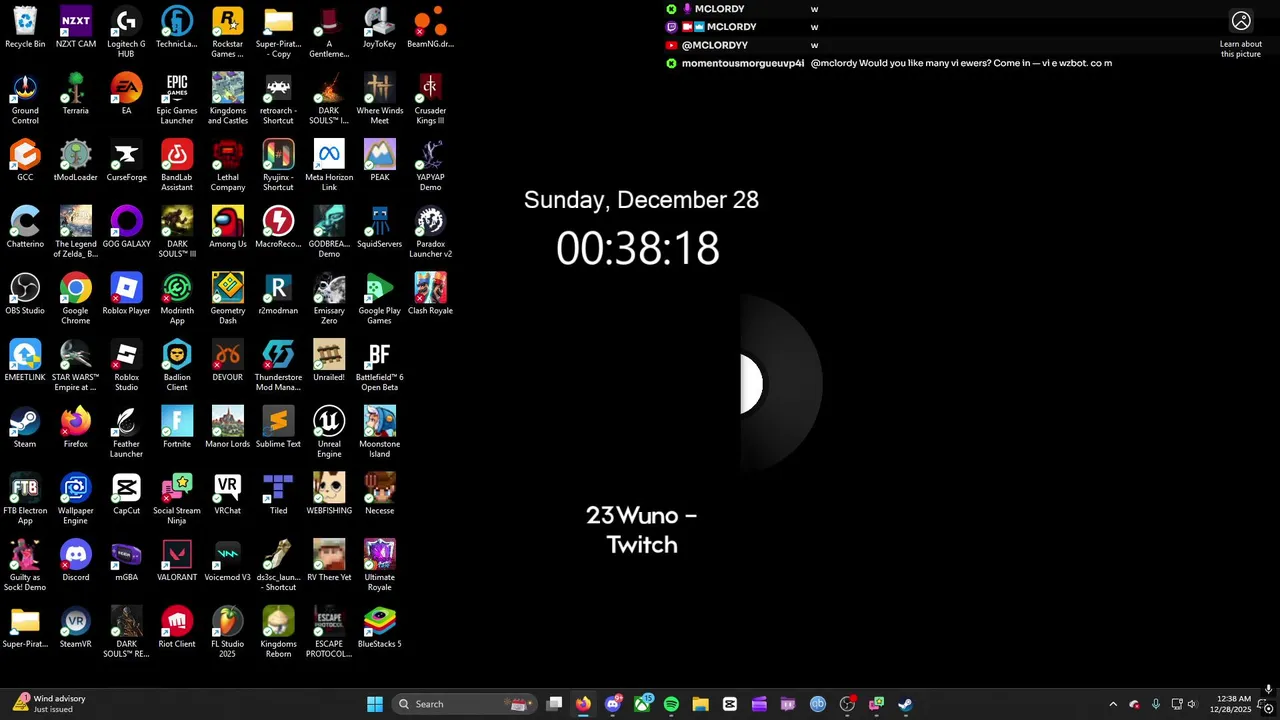
Task: Expand the system tray hidden icons chevron
Action: [1113, 704]
